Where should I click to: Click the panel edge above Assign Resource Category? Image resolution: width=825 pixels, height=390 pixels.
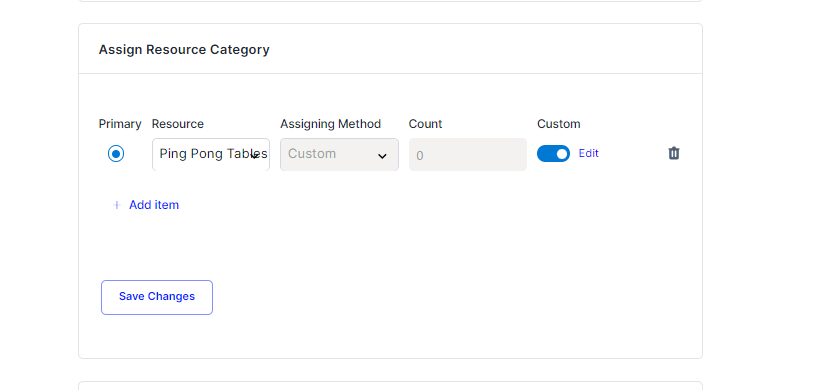pyautogui.click(x=390, y=1)
